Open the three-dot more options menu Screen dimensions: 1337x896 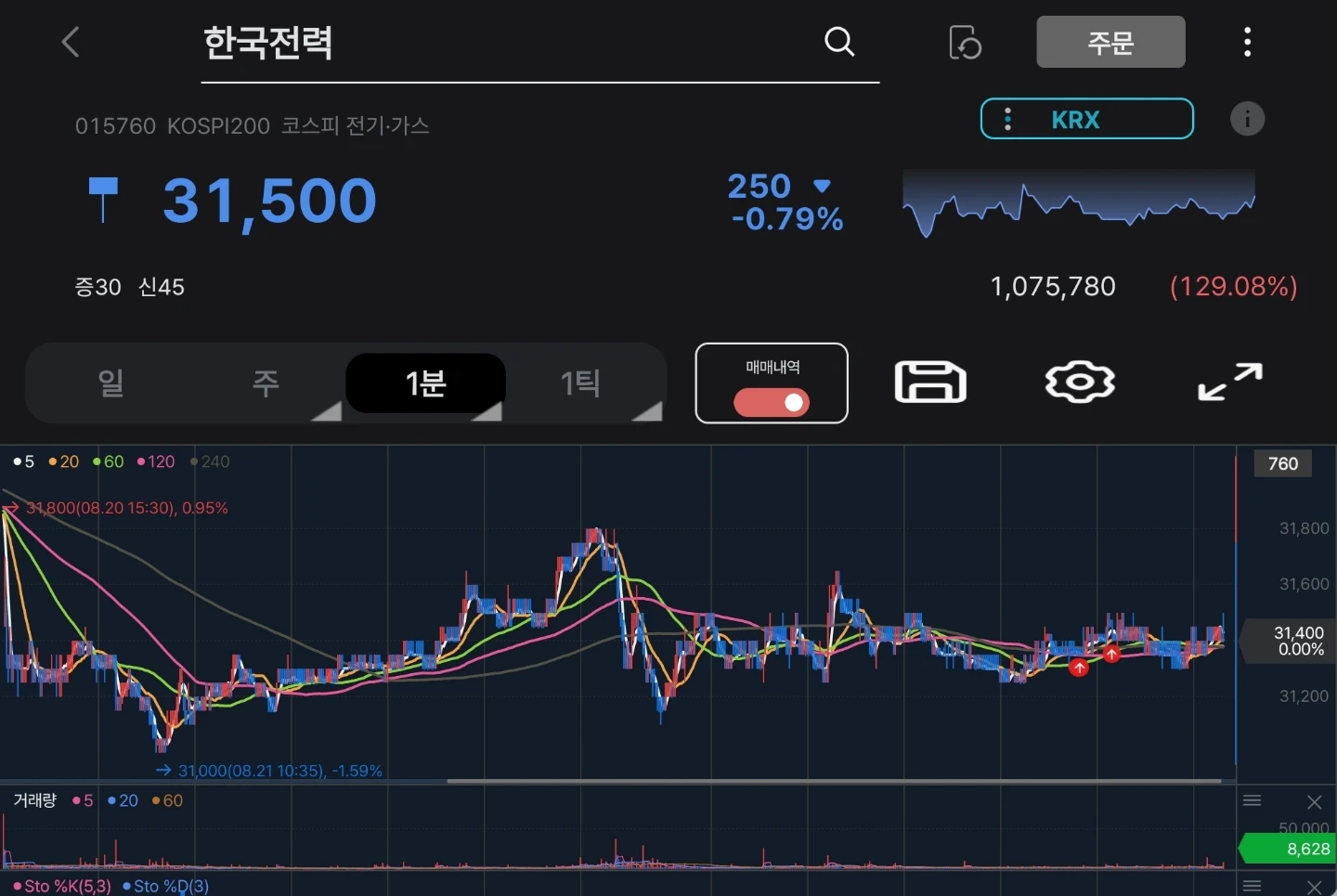point(1247,42)
